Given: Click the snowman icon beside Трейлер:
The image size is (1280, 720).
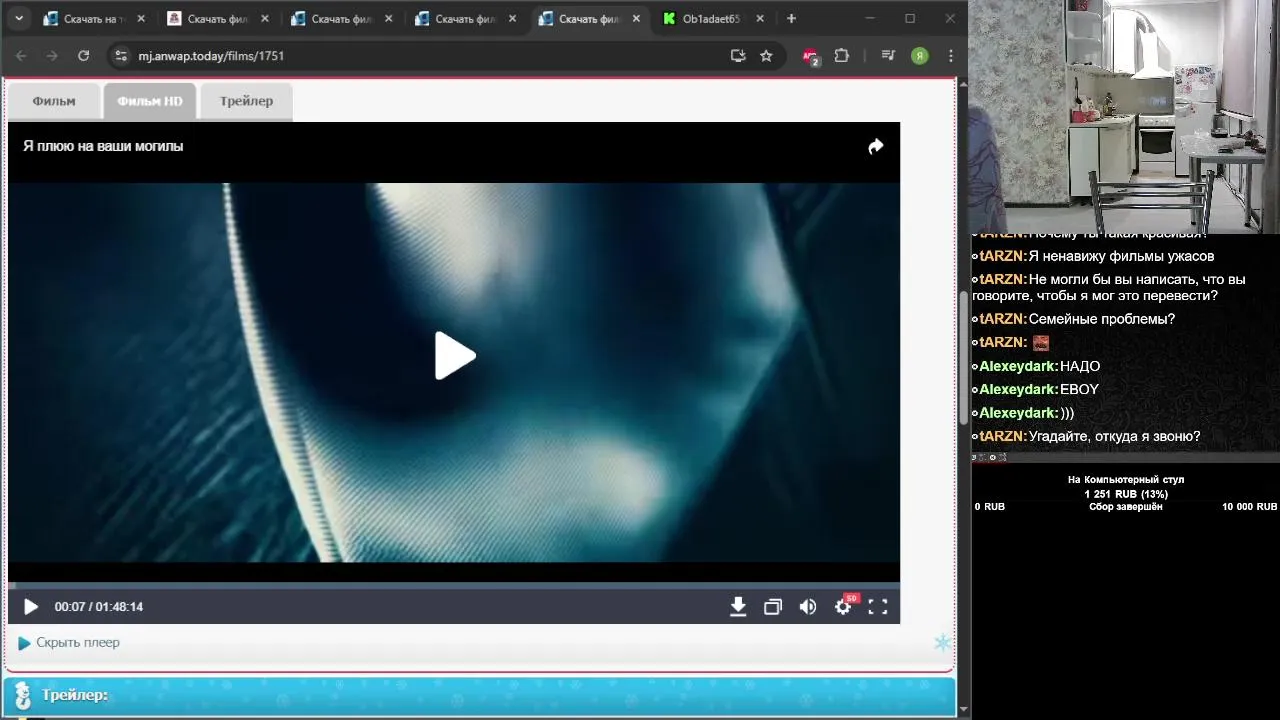Looking at the screenshot, I should 22,695.
